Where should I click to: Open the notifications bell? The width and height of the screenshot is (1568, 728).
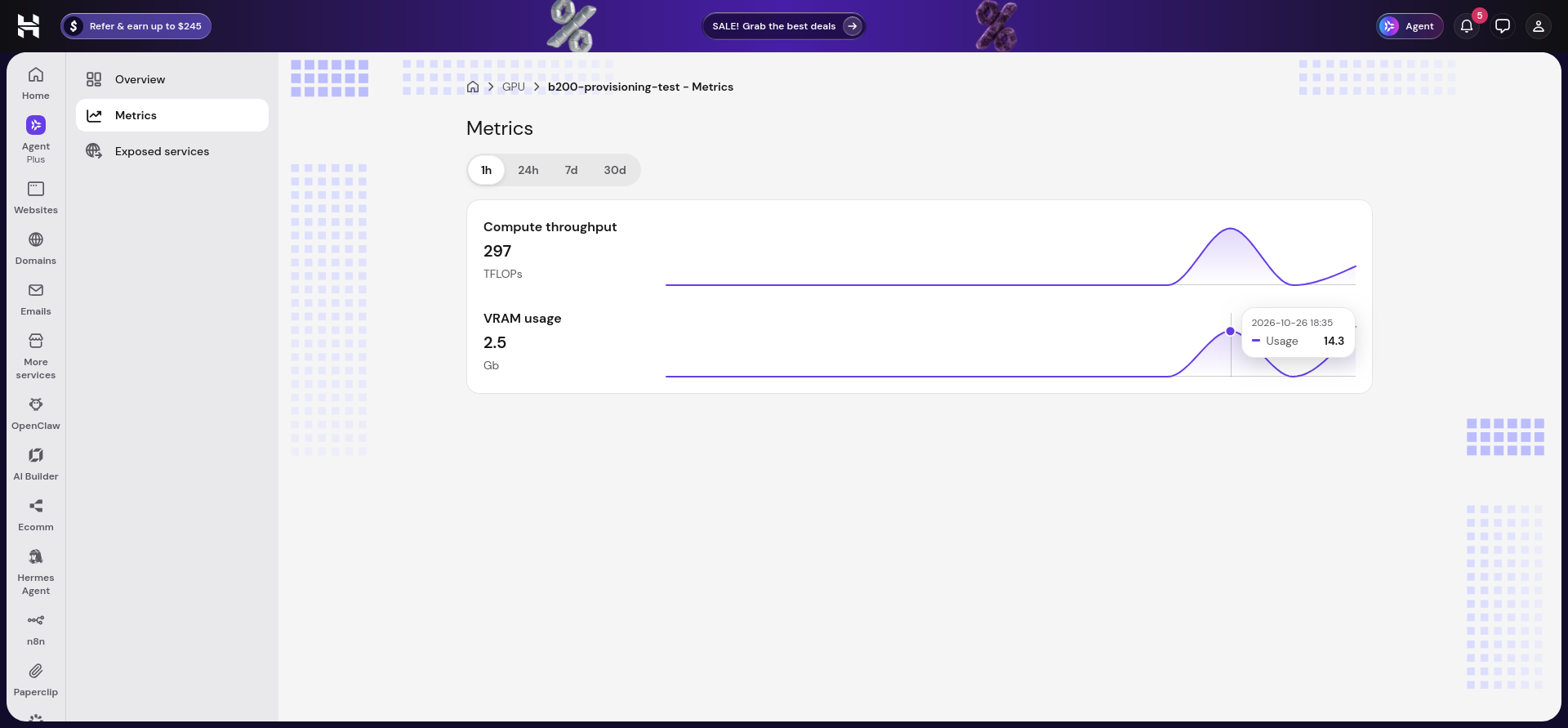(1467, 26)
